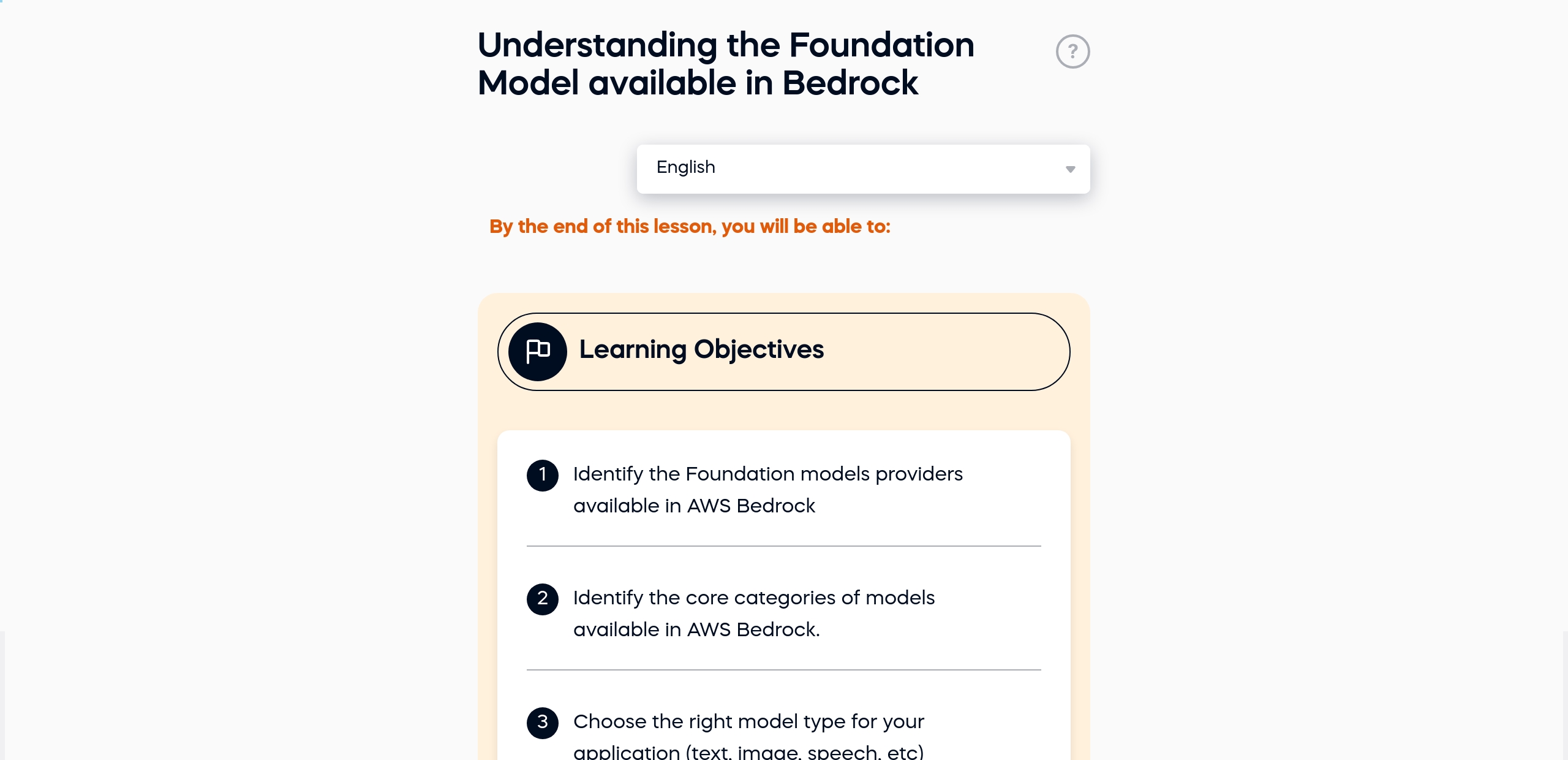Click the chevron arrow on language selector
1568x760 pixels.
tap(1070, 170)
